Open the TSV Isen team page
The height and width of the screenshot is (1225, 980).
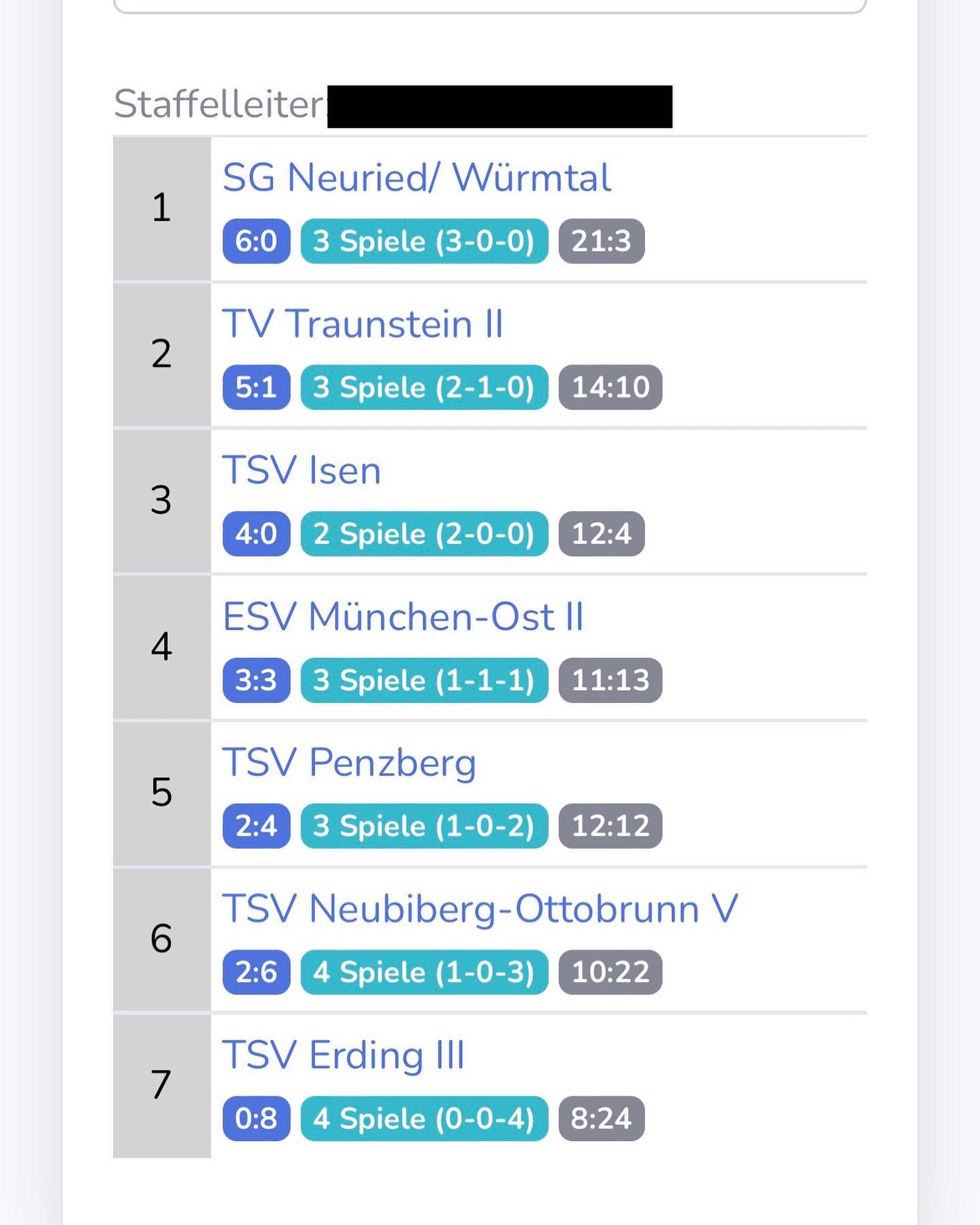tap(301, 470)
